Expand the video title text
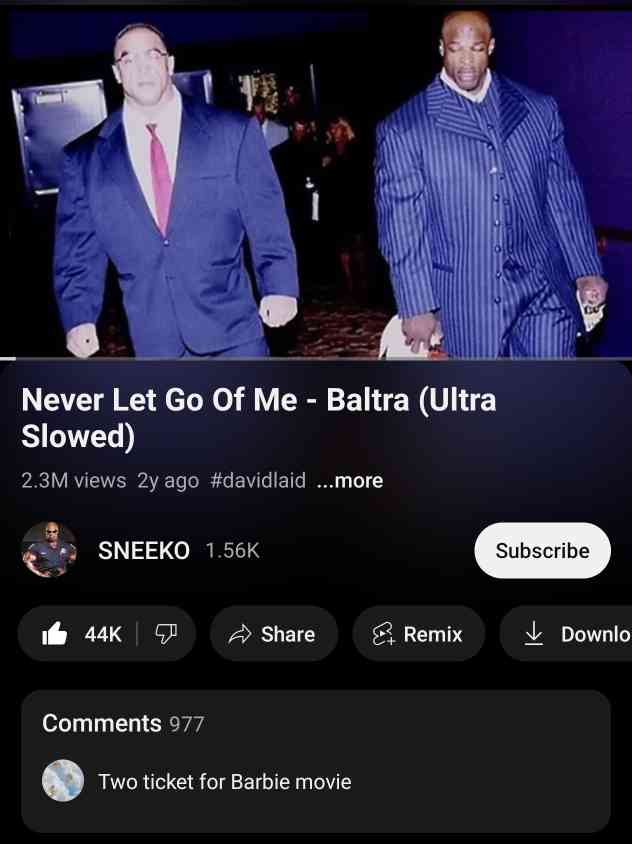The height and width of the screenshot is (844, 632). tap(258, 418)
